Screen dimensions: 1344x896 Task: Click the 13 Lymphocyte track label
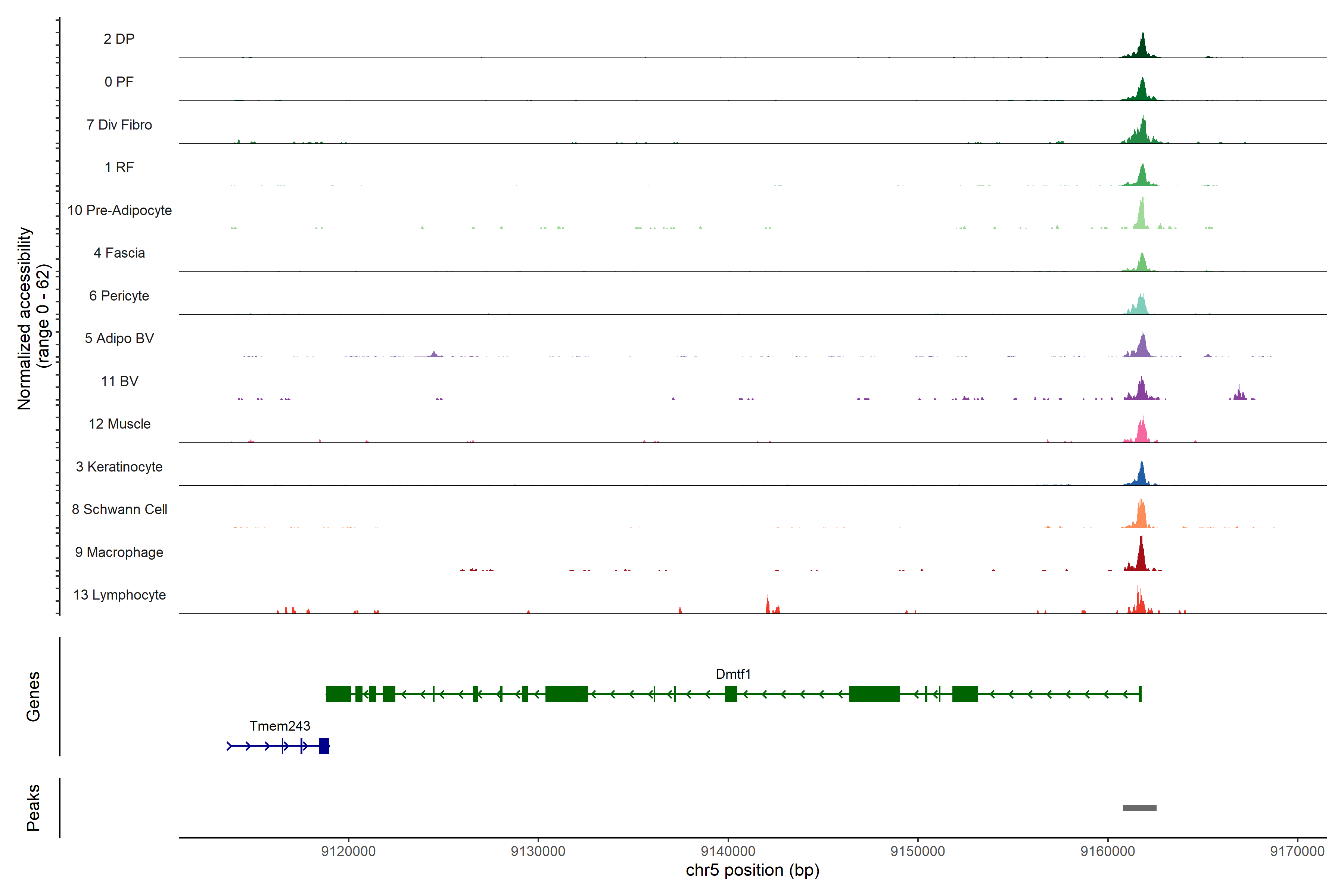click(119, 595)
